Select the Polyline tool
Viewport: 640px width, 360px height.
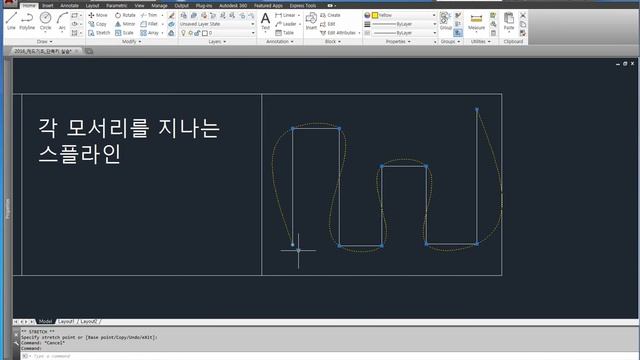coord(27,21)
